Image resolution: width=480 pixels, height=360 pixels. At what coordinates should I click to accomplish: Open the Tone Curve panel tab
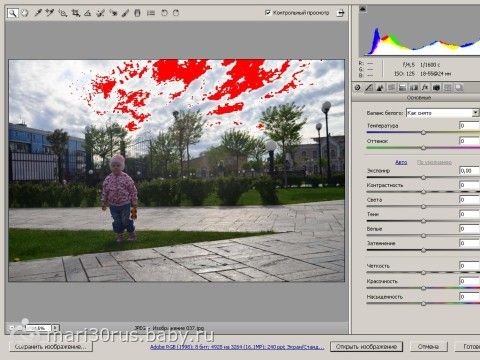pos(369,88)
